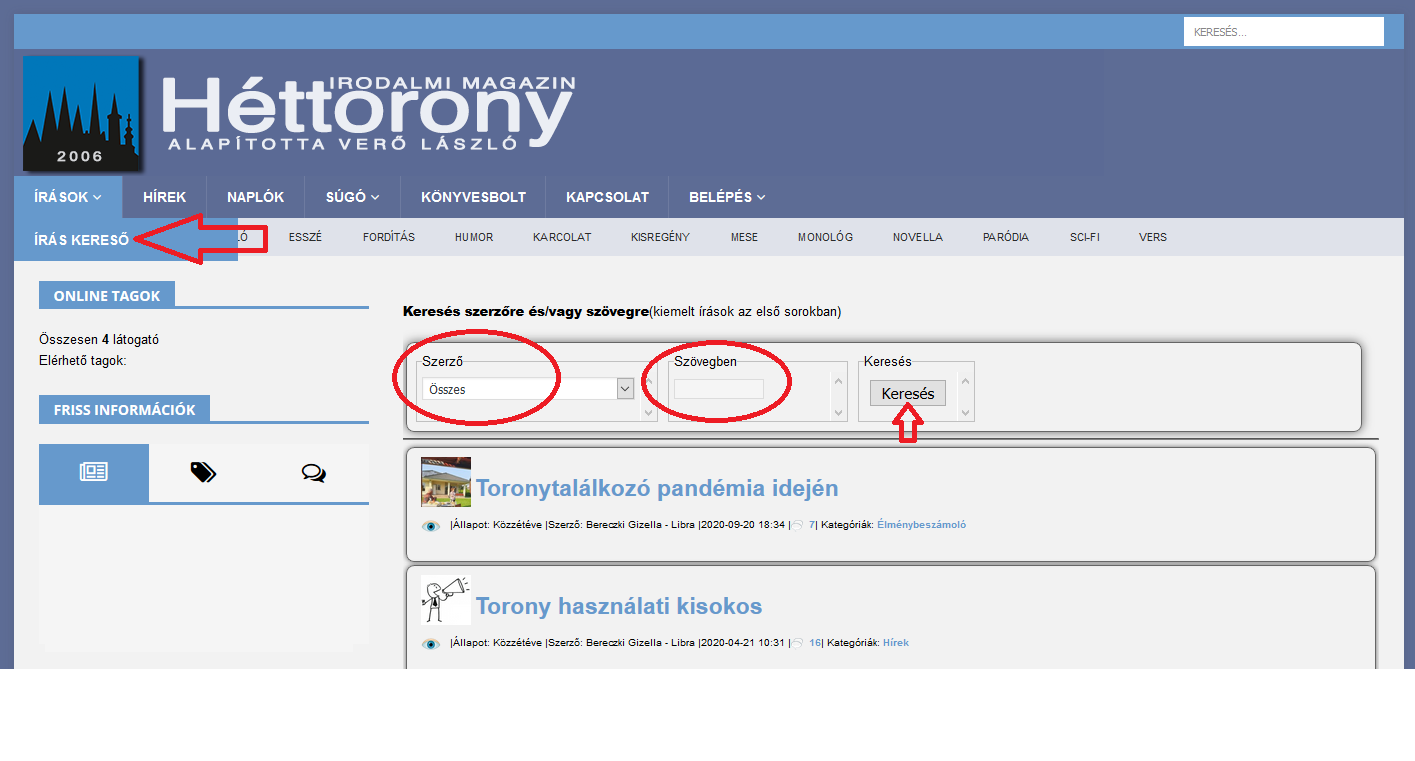Expand the ÍRÁSOK menu

pyautogui.click(x=68, y=197)
